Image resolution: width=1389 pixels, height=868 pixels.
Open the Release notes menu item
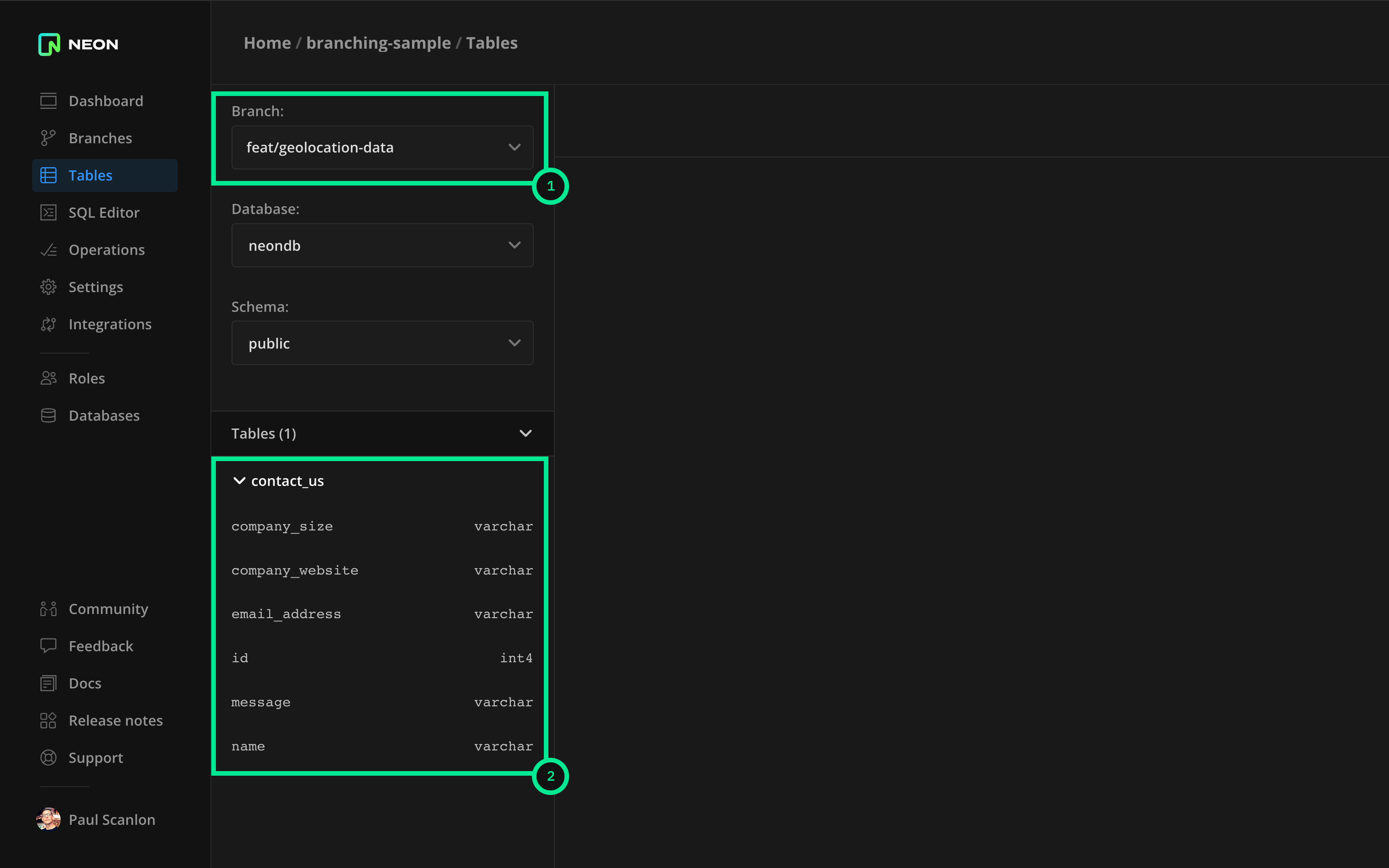coord(115,721)
